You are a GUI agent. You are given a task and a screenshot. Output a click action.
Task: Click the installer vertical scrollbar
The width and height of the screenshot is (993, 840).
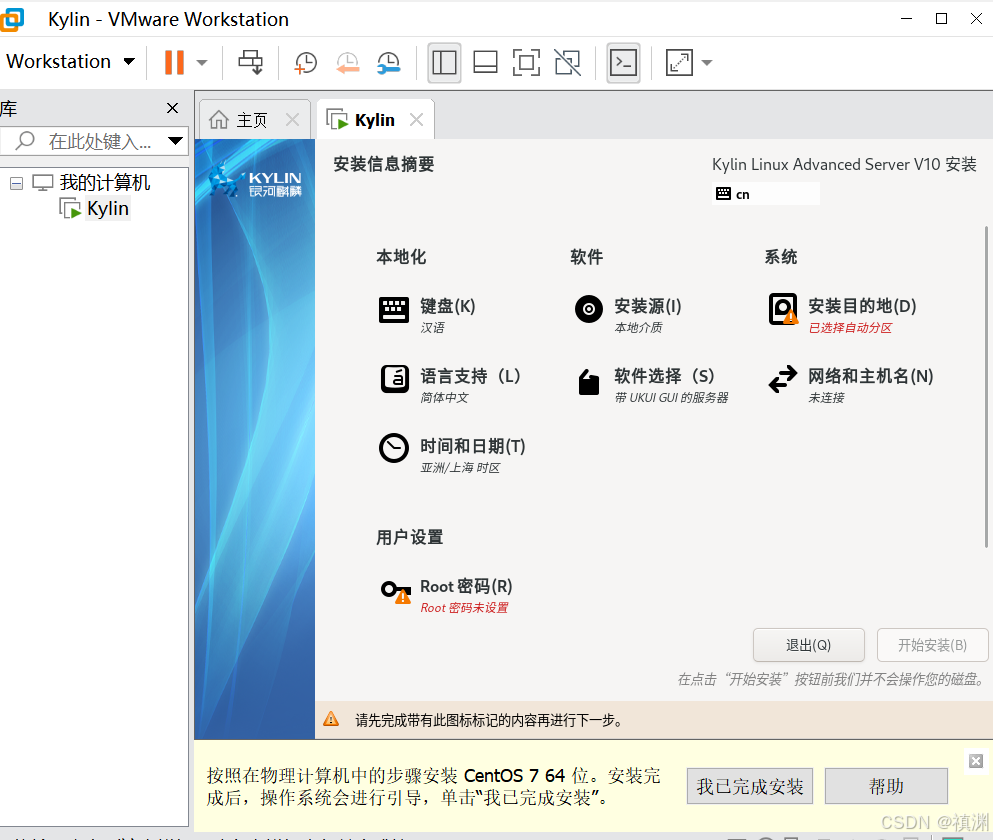[986, 386]
